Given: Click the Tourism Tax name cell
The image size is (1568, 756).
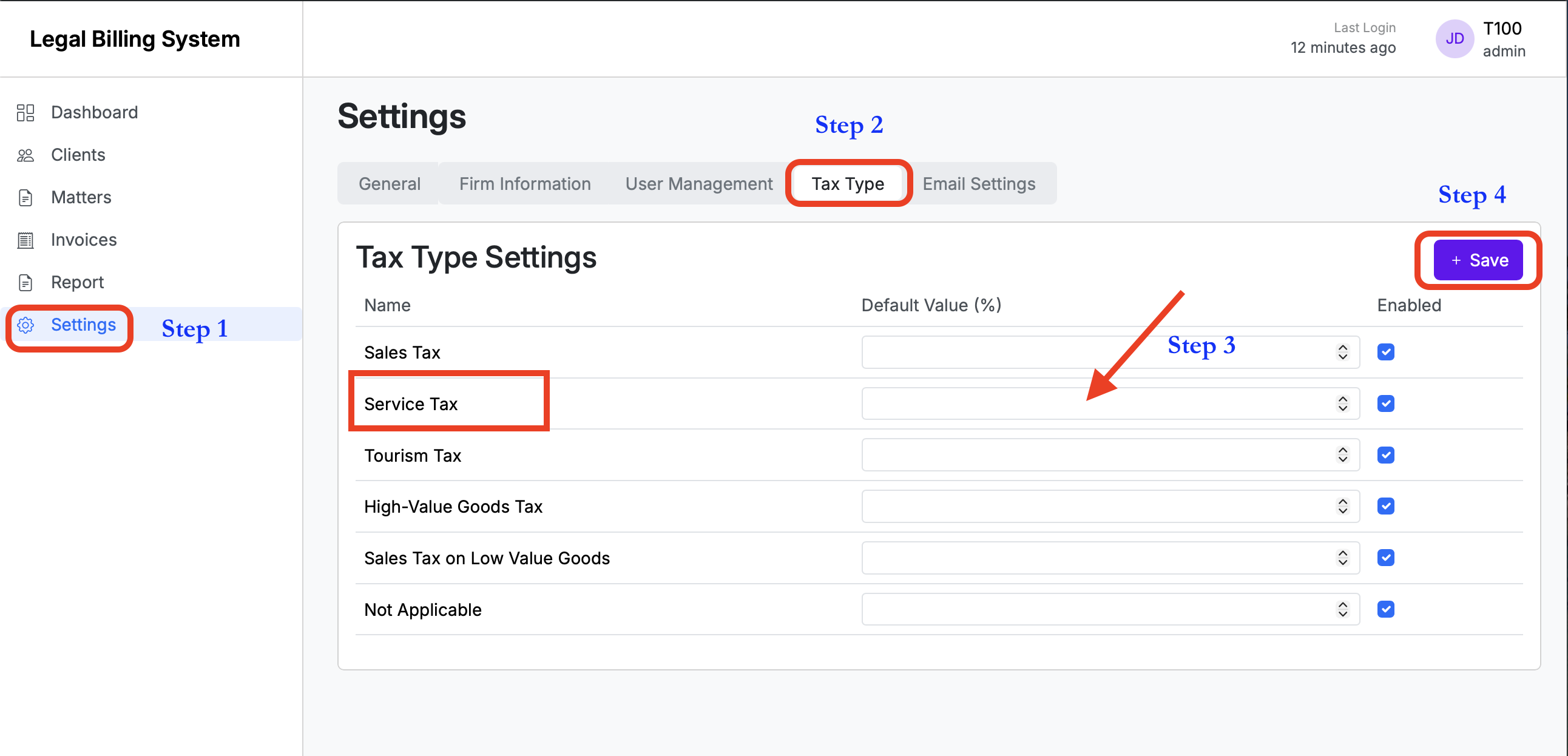Looking at the screenshot, I should point(413,455).
